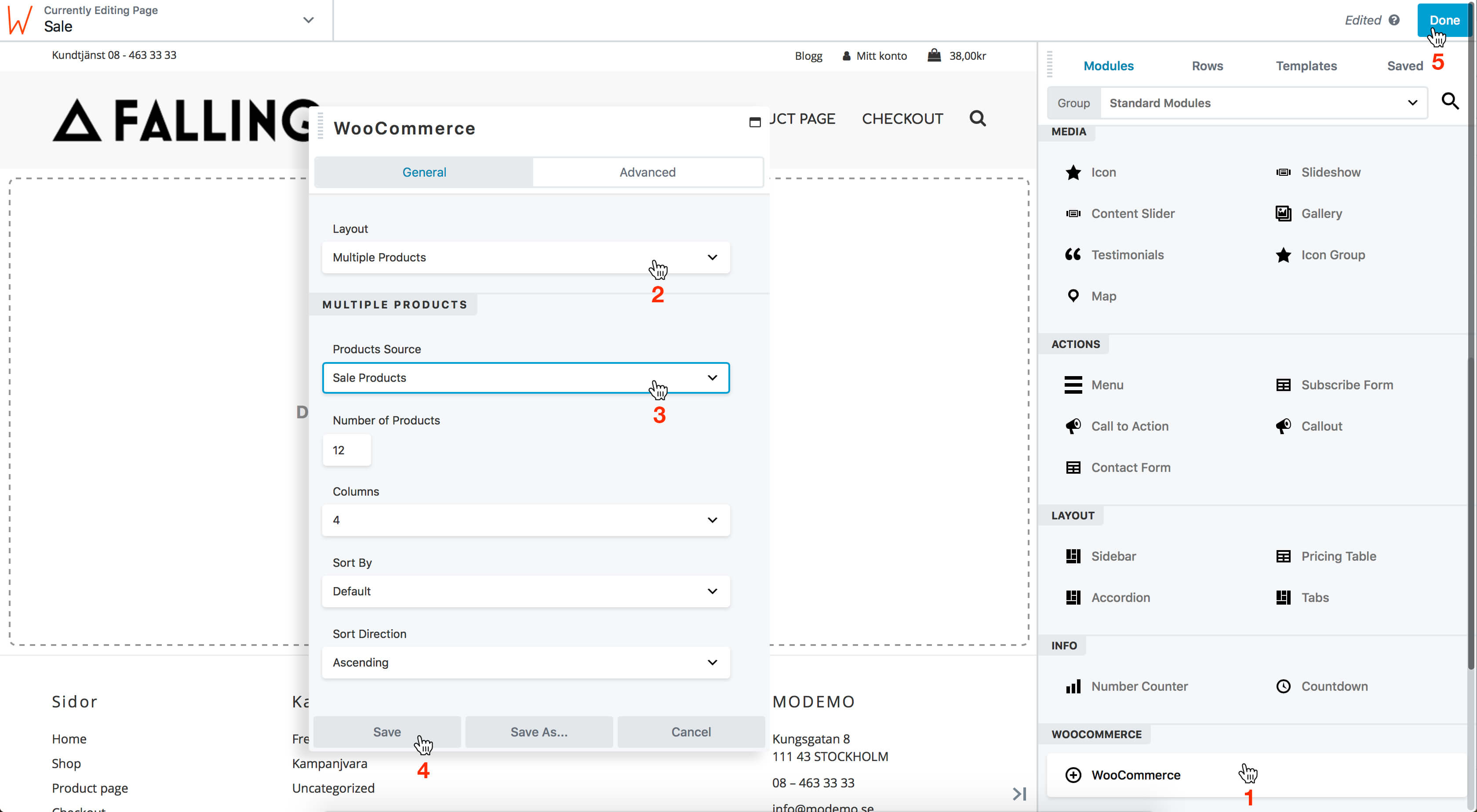
Task: Open the Standard Modules group dropdown
Action: click(x=1262, y=103)
